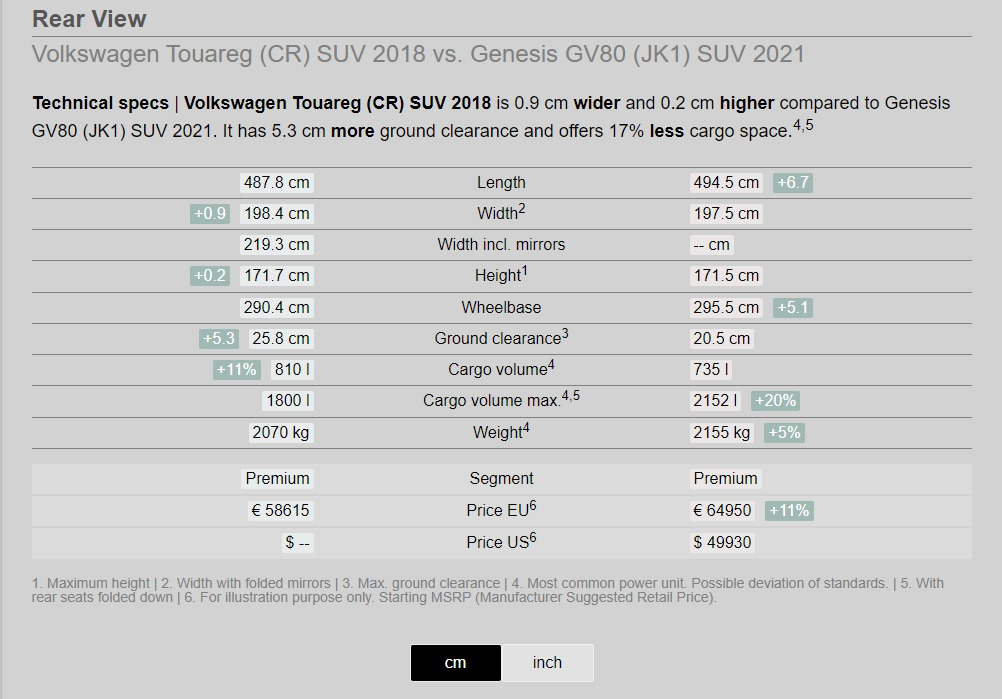Select the 810 l cargo volume
This screenshot has width=1002, height=699.
tap(292, 369)
